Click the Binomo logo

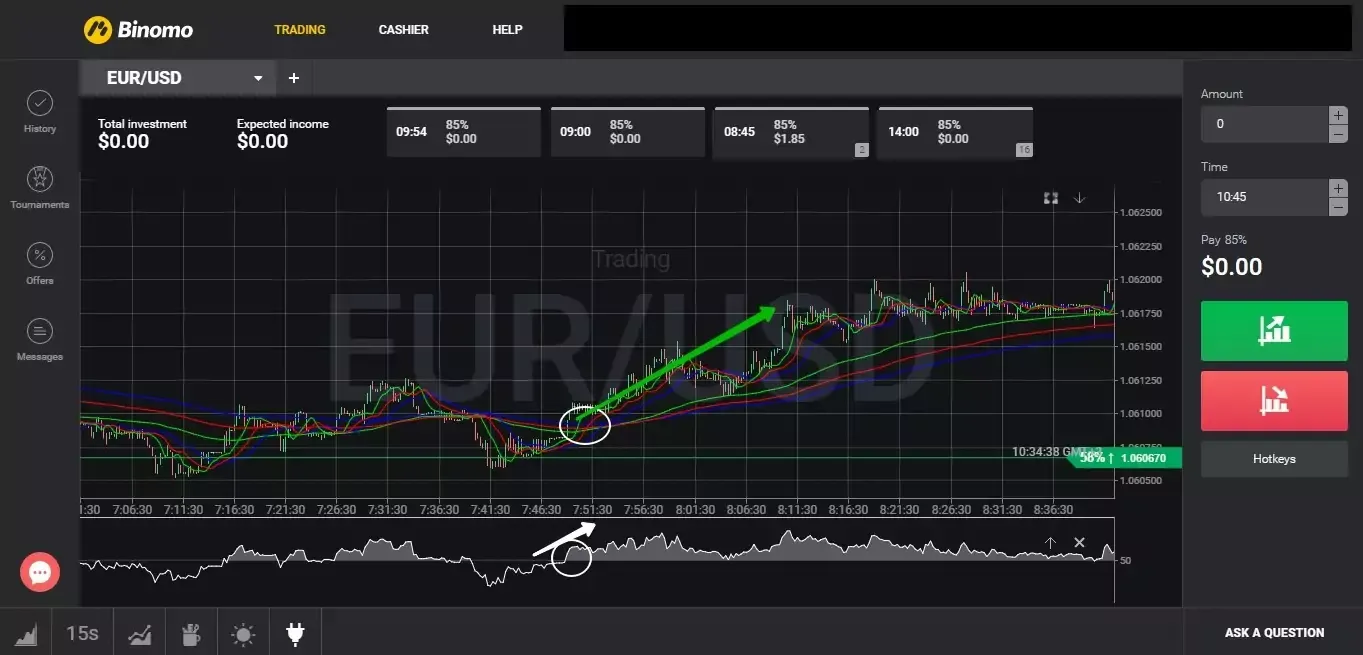pyautogui.click(x=138, y=29)
